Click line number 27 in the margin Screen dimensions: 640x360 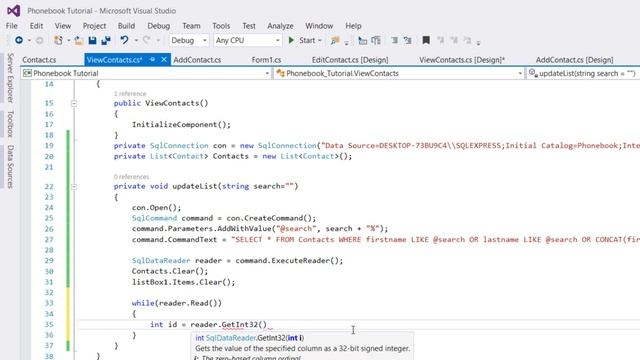pos(49,239)
